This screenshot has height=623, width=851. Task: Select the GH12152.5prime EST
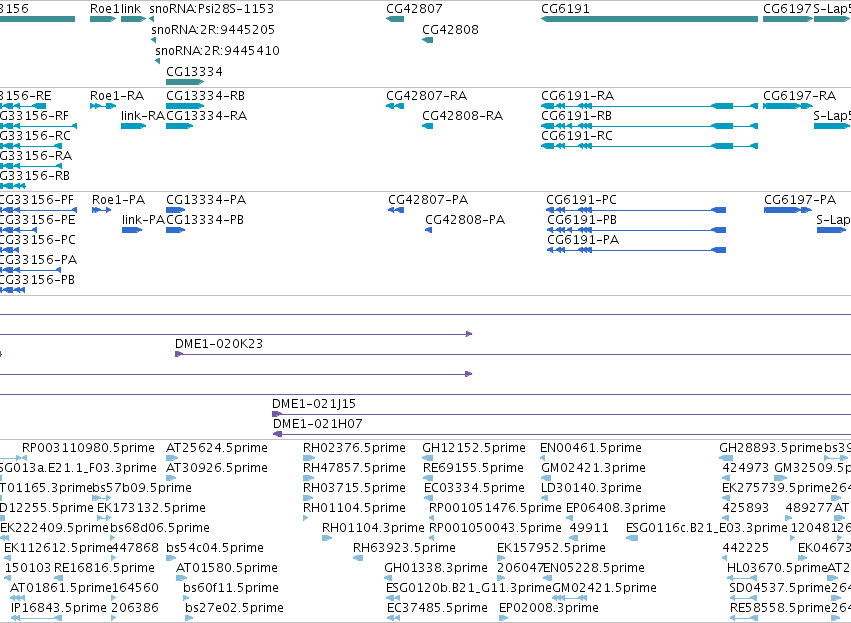pyautogui.click(x=428, y=458)
